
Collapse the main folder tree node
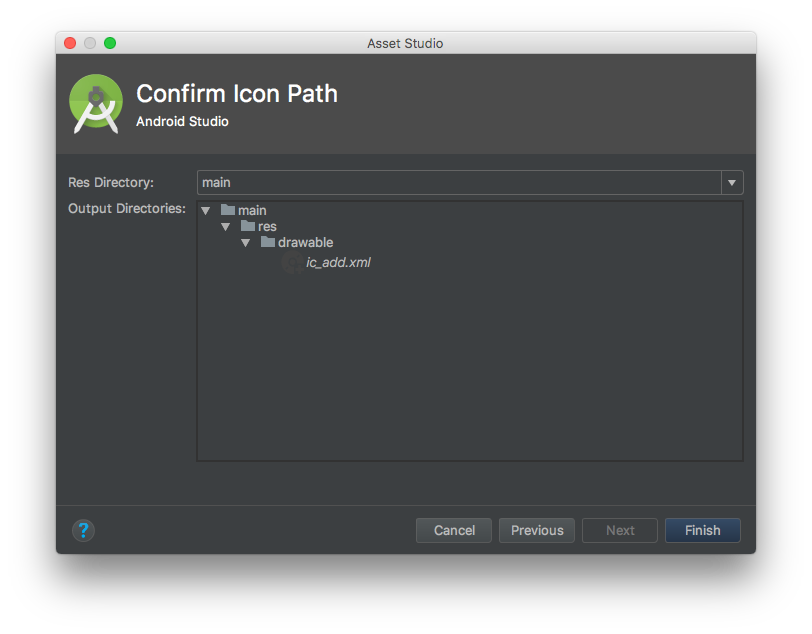point(206,210)
